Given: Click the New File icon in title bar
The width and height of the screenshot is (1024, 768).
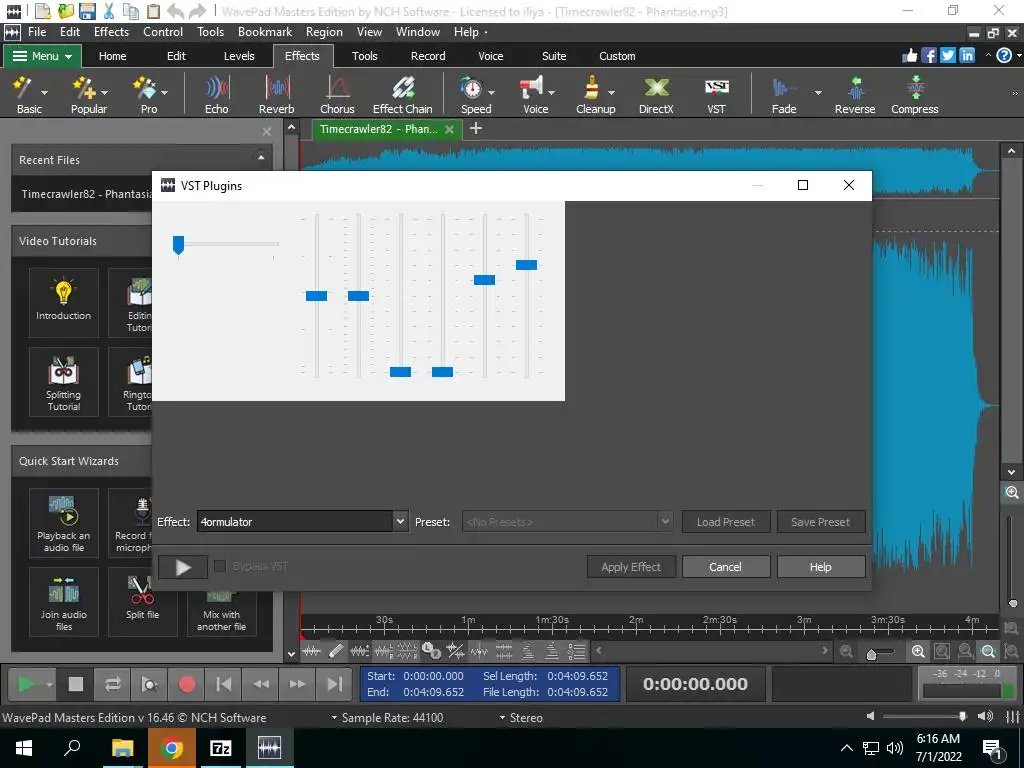Looking at the screenshot, I should click(x=42, y=11).
